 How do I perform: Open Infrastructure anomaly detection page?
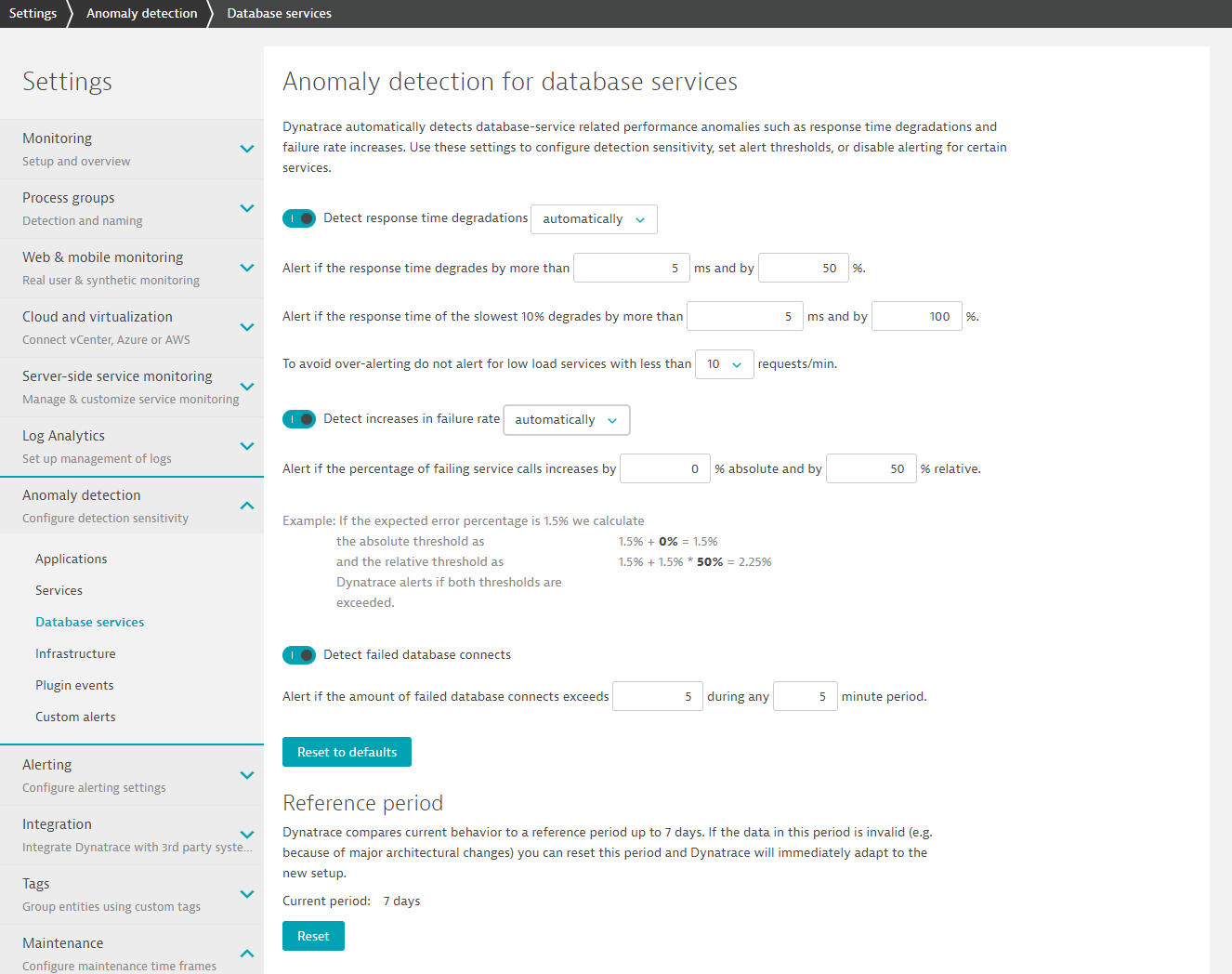coord(75,653)
